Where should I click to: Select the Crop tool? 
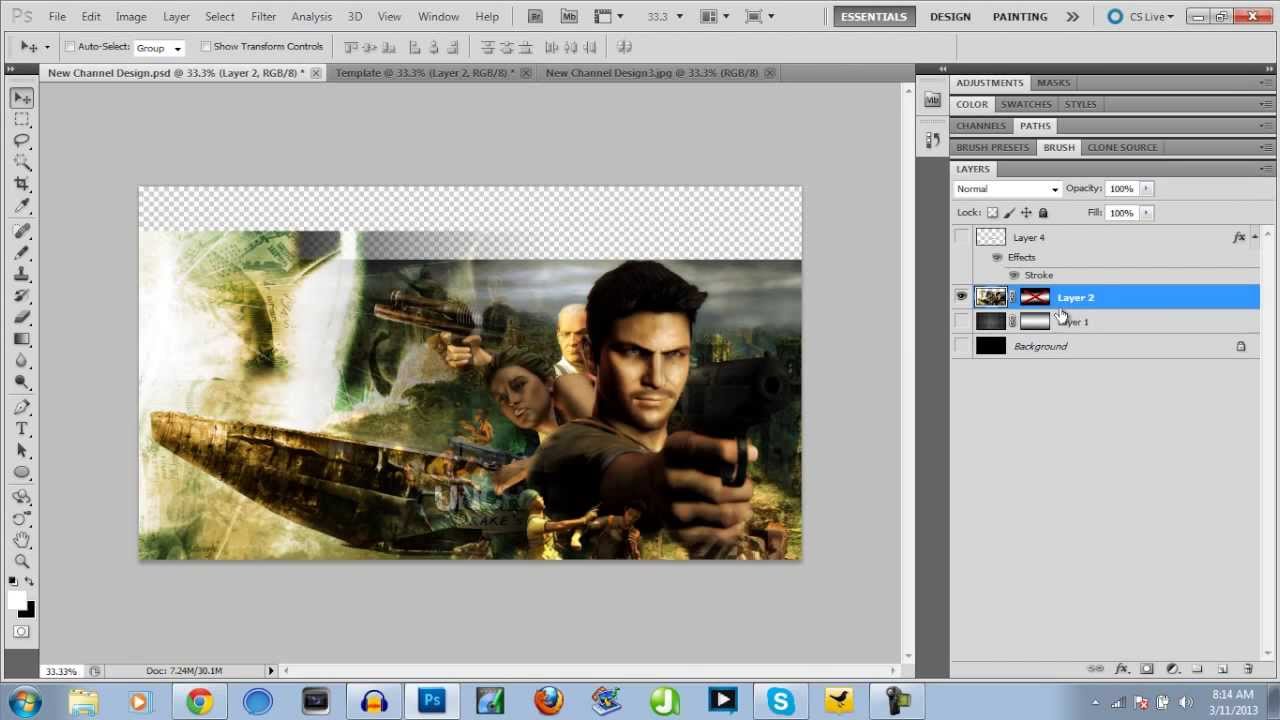coord(22,185)
